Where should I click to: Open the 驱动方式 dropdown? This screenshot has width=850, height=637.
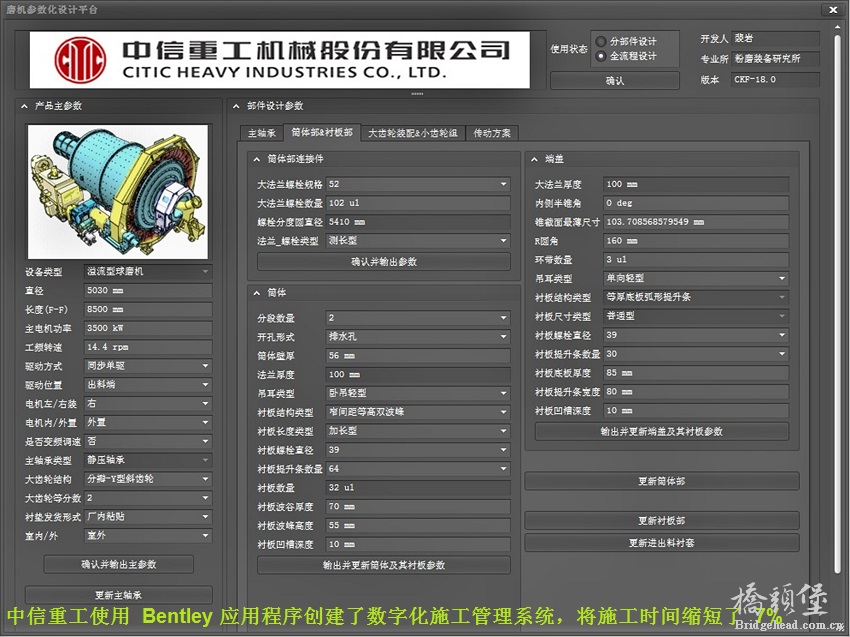tap(148, 366)
